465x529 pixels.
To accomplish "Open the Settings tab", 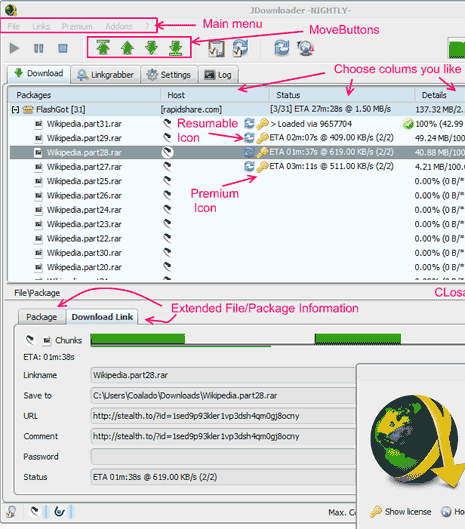I will tap(169, 75).
